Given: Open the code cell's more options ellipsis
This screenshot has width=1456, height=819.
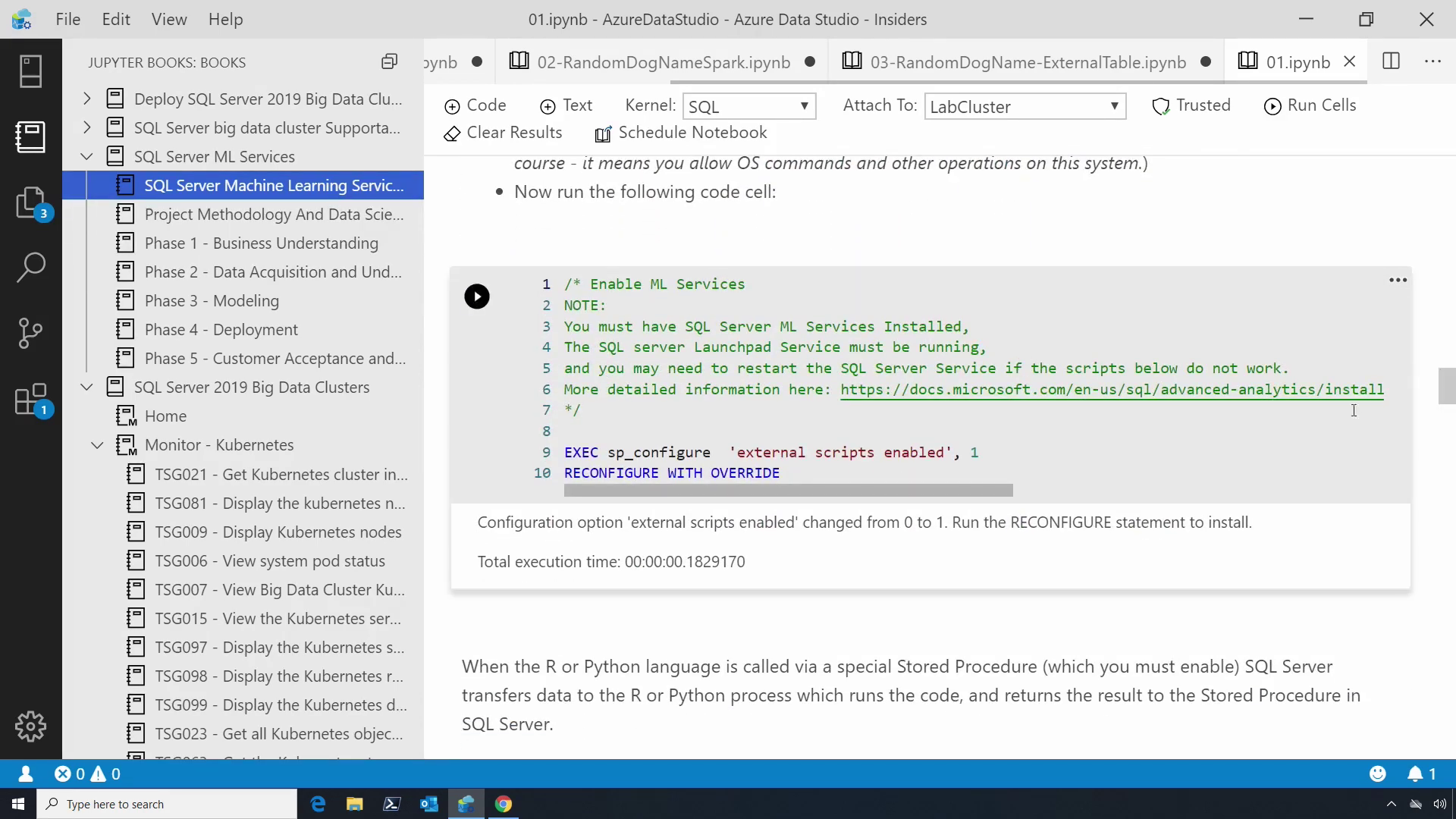Looking at the screenshot, I should [x=1398, y=281].
